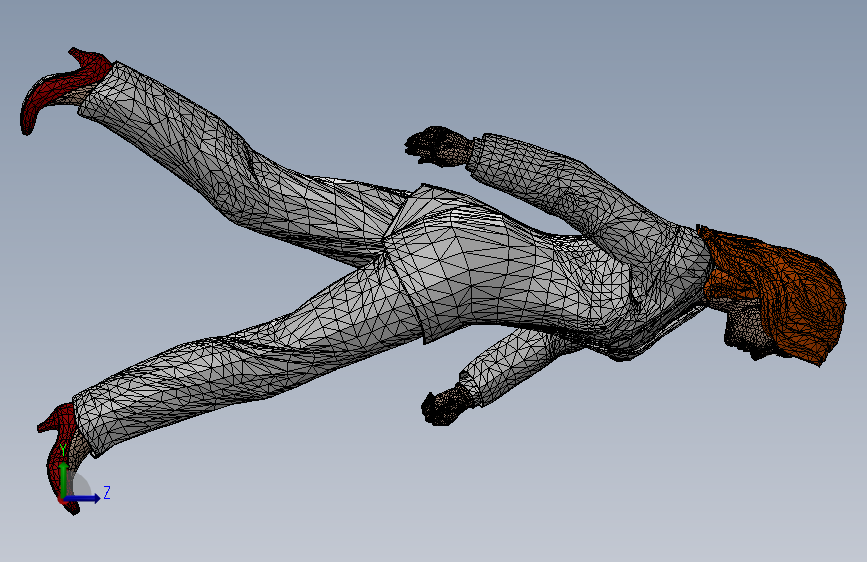Click the blue Z axis arrow of the triad
Image resolution: width=867 pixels, height=562 pixels.
coord(83,498)
